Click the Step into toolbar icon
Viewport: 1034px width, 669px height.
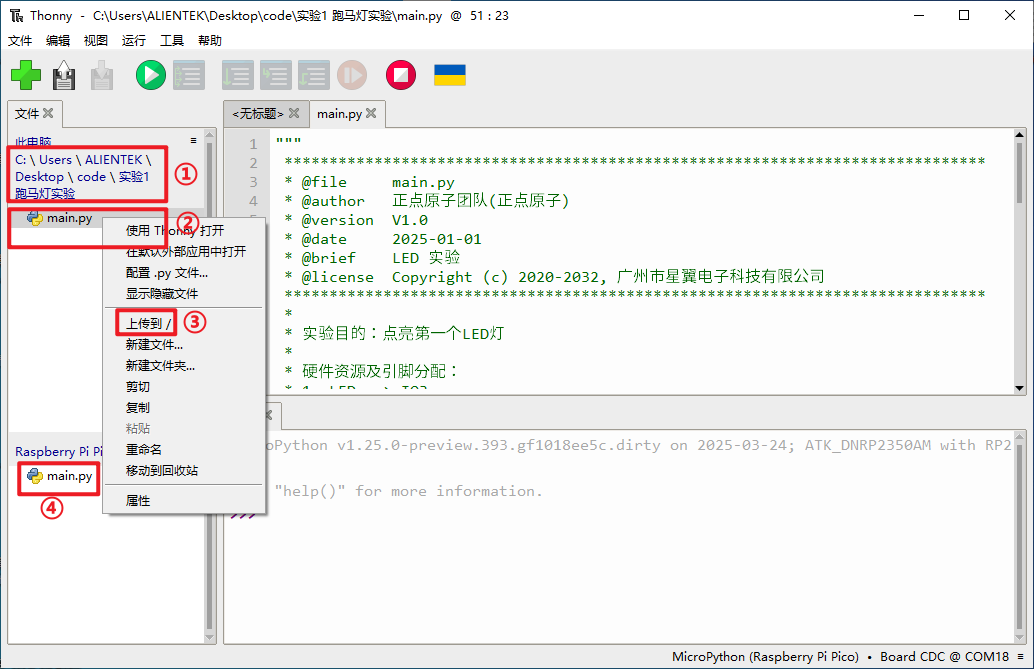coord(275,75)
